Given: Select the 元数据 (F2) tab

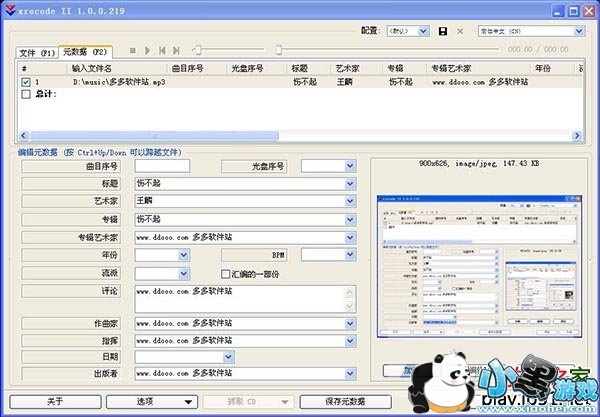Looking at the screenshot, I should click(85, 50).
